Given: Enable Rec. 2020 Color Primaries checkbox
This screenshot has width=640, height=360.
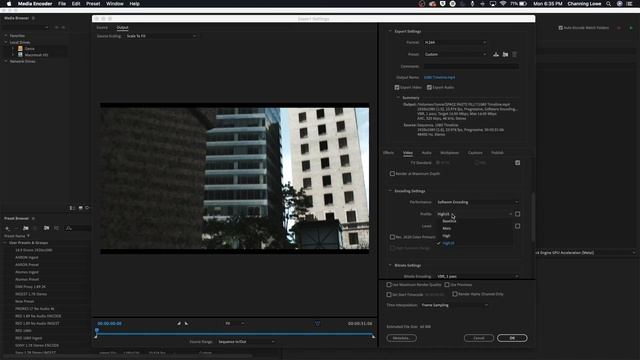Looking at the screenshot, I should point(392,237).
